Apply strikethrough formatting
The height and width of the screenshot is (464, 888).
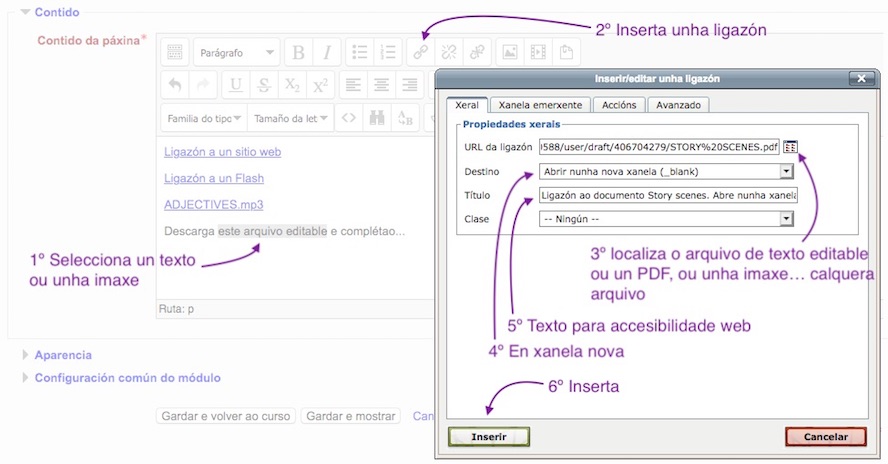(x=264, y=86)
